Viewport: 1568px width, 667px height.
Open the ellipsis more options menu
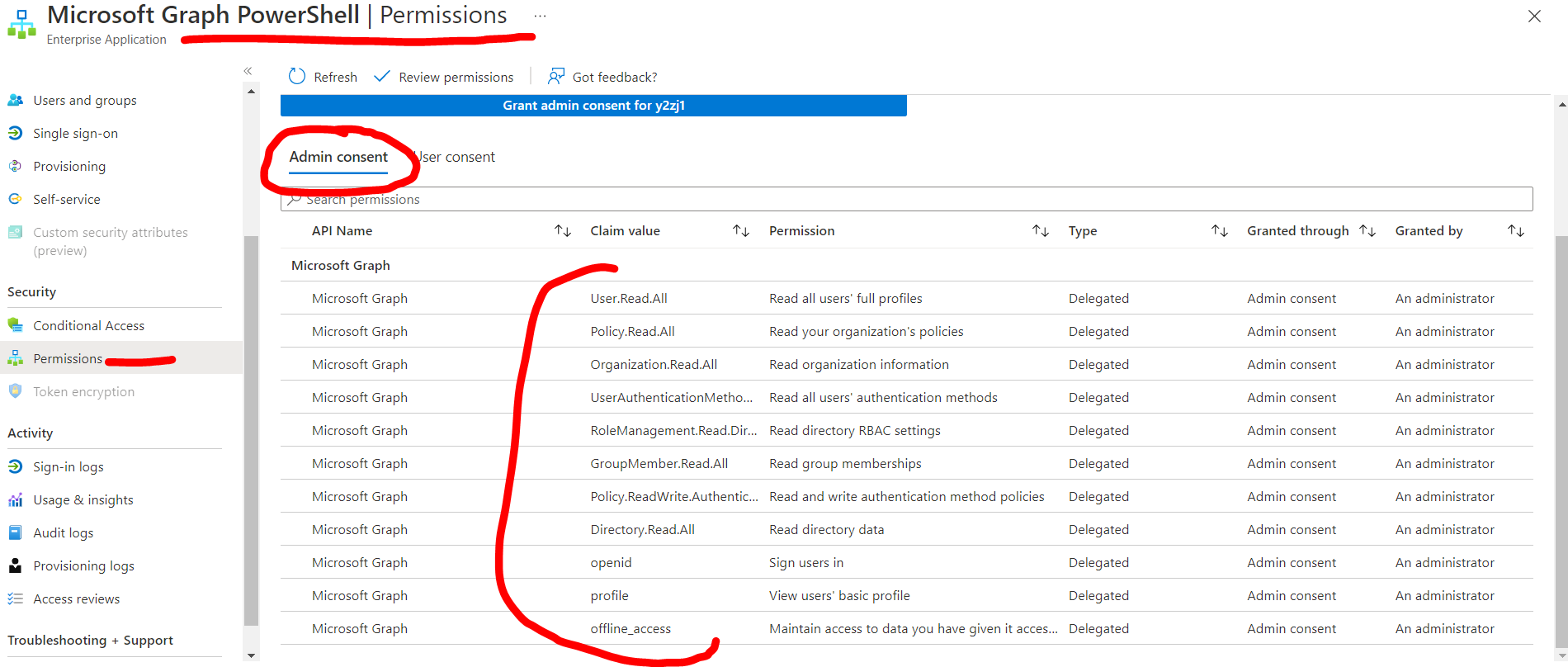click(540, 16)
